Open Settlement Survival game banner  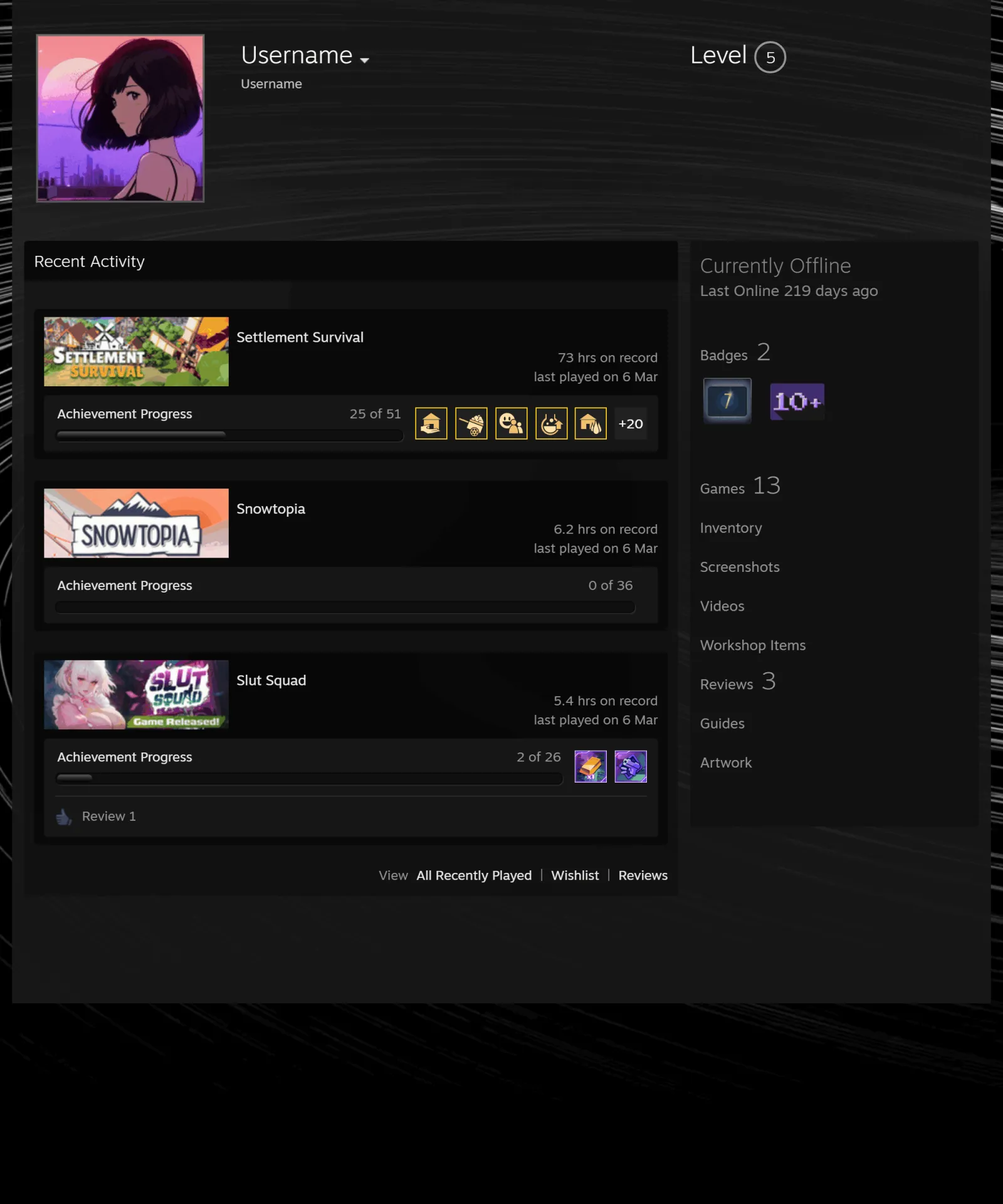coord(136,351)
